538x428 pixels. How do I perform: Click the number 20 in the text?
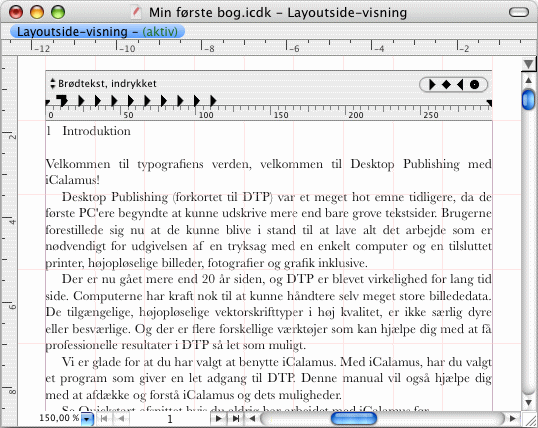coord(208,279)
